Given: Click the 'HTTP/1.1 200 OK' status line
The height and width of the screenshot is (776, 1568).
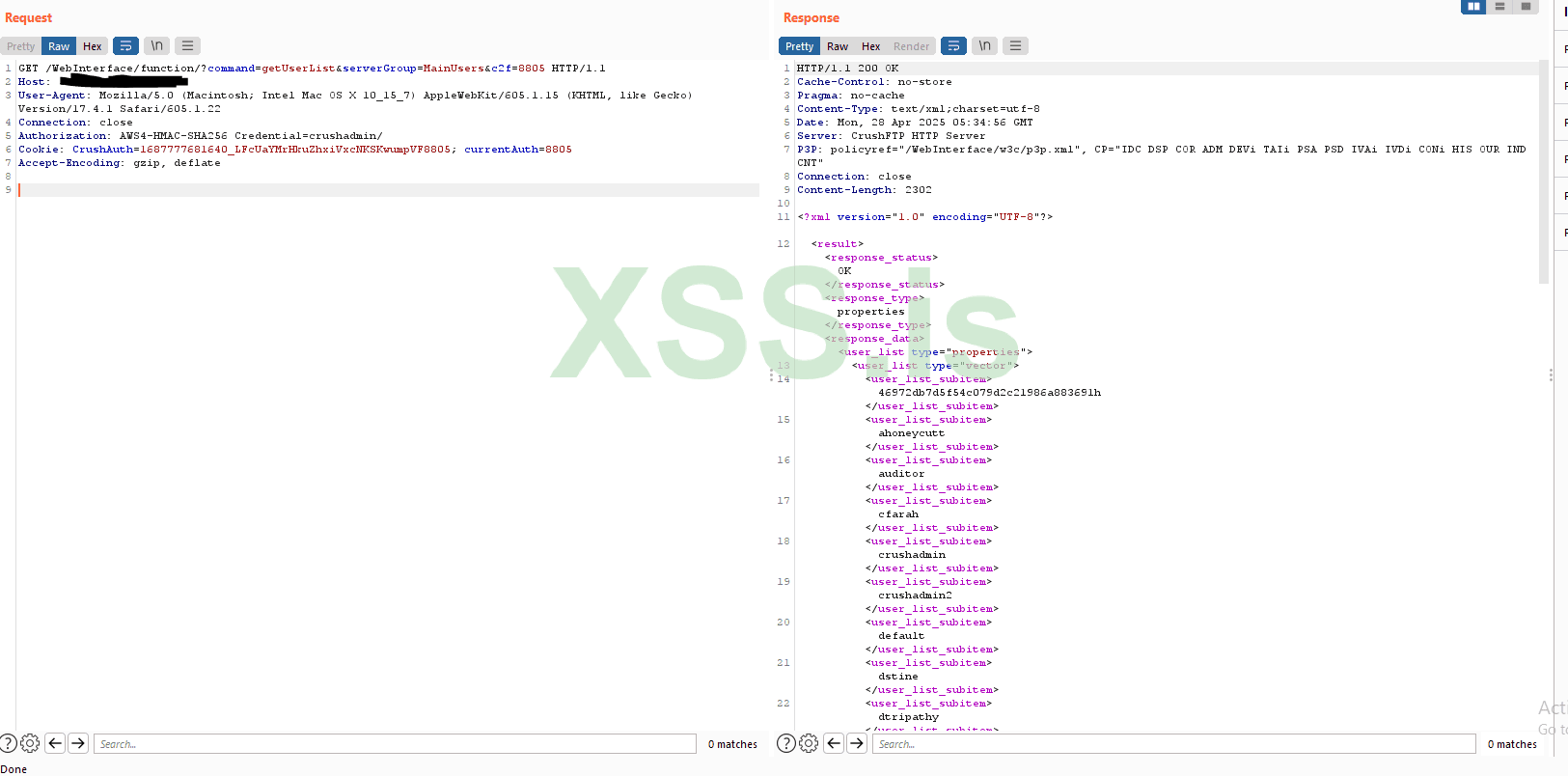Looking at the screenshot, I should (x=847, y=69).
